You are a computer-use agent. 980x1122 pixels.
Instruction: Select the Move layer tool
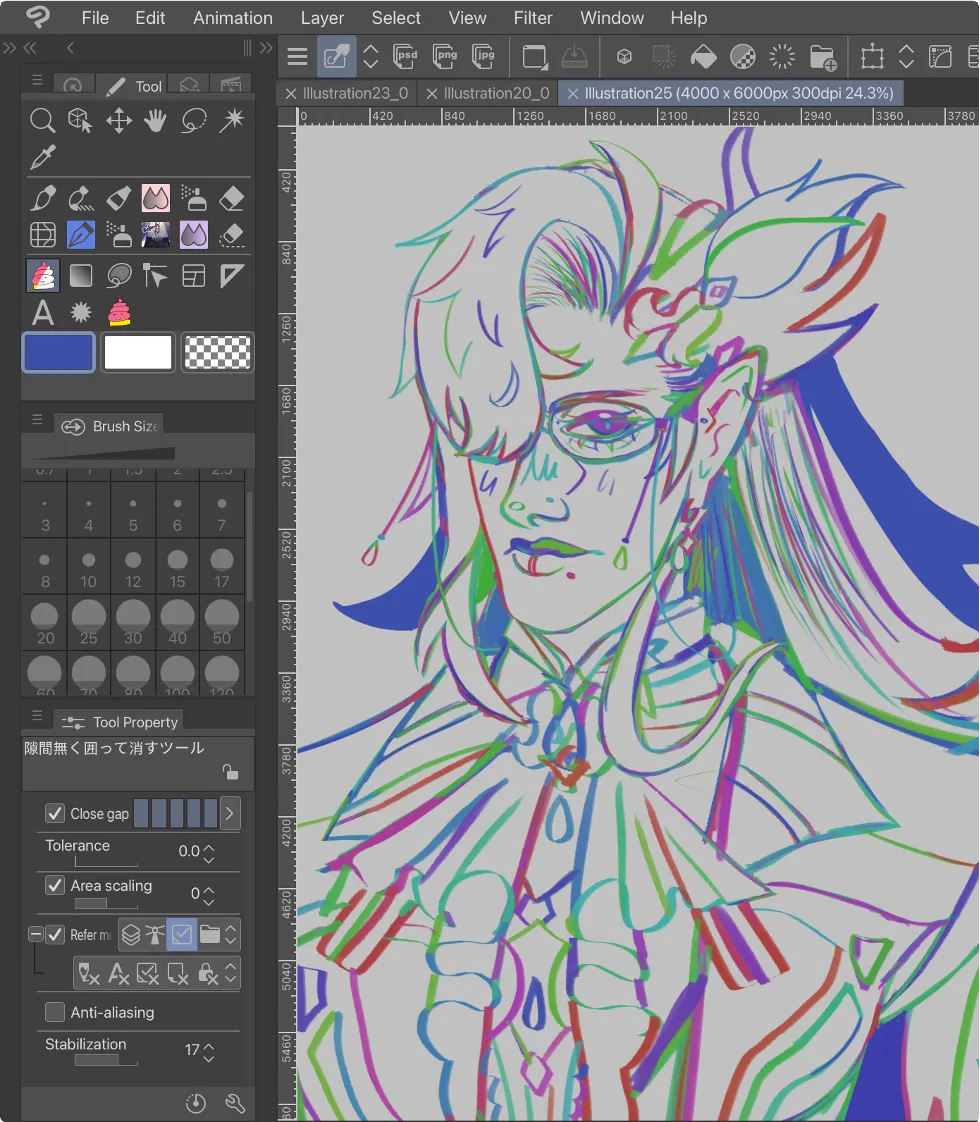[x=119, y=120]
